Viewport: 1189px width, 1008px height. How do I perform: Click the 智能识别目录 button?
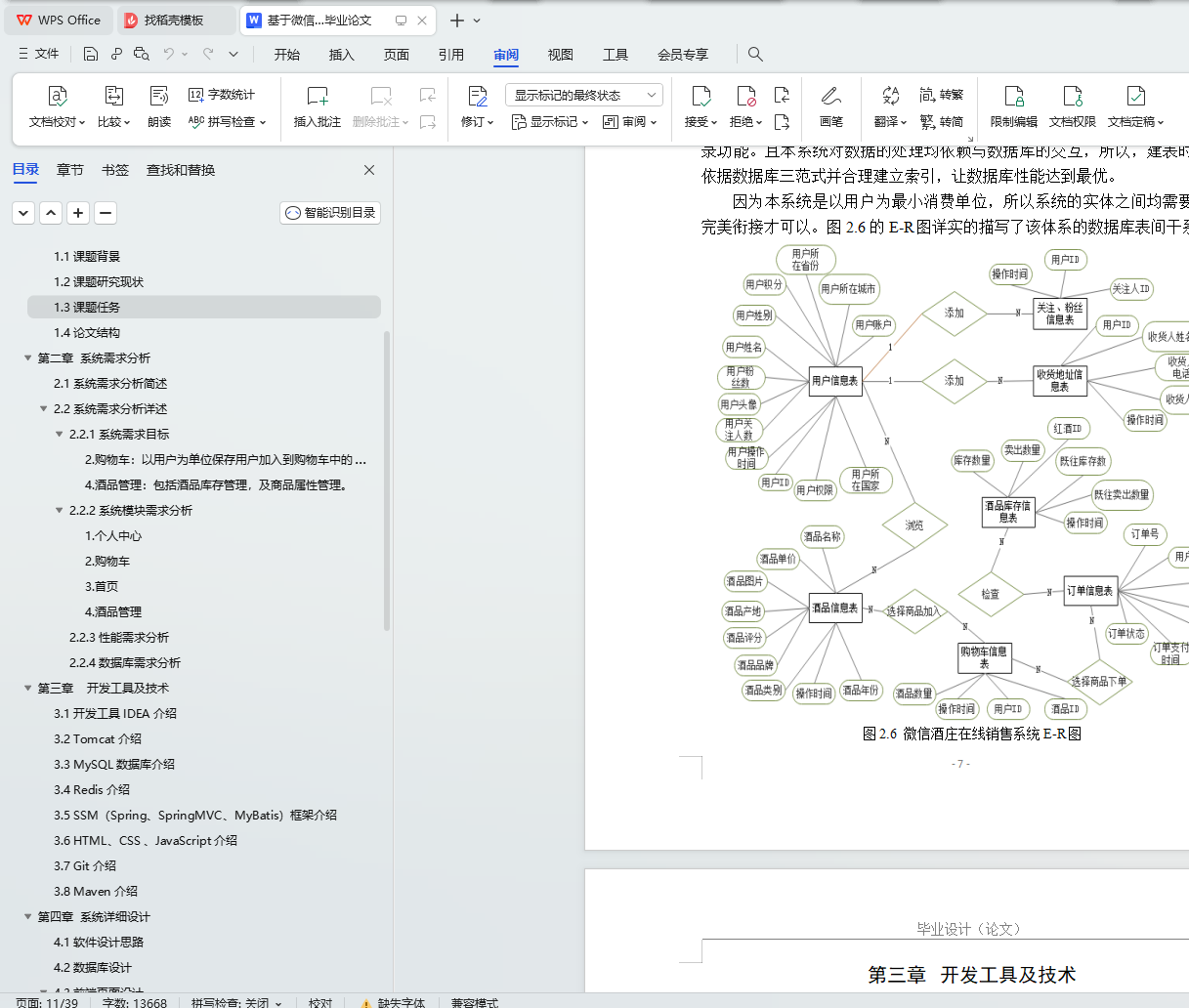click(x=330, y=213)
